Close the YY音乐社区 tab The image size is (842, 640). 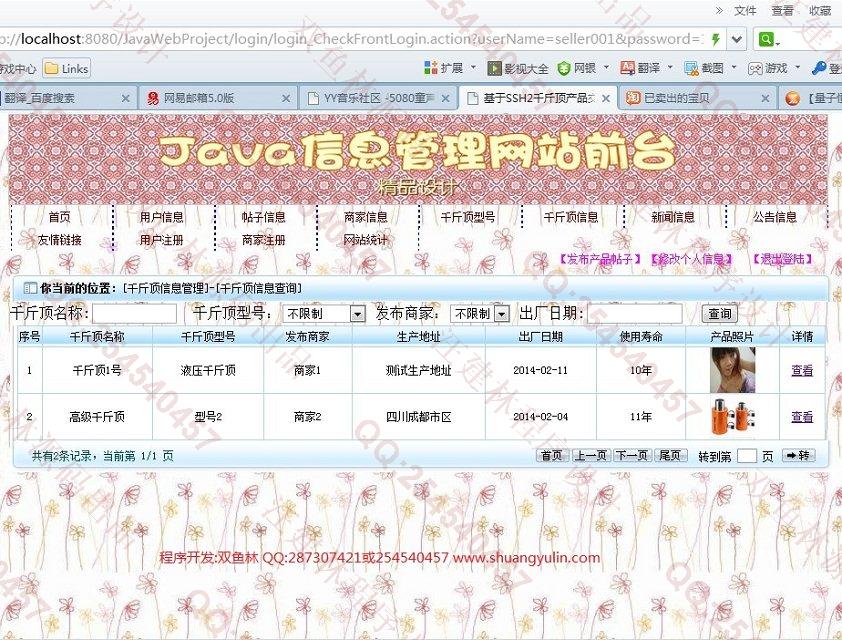pyautogui.click(x=446, y=98)
